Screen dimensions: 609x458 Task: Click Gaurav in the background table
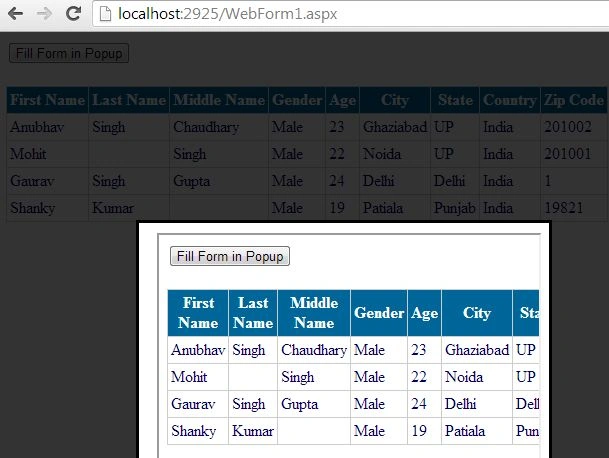click(32, 181)
